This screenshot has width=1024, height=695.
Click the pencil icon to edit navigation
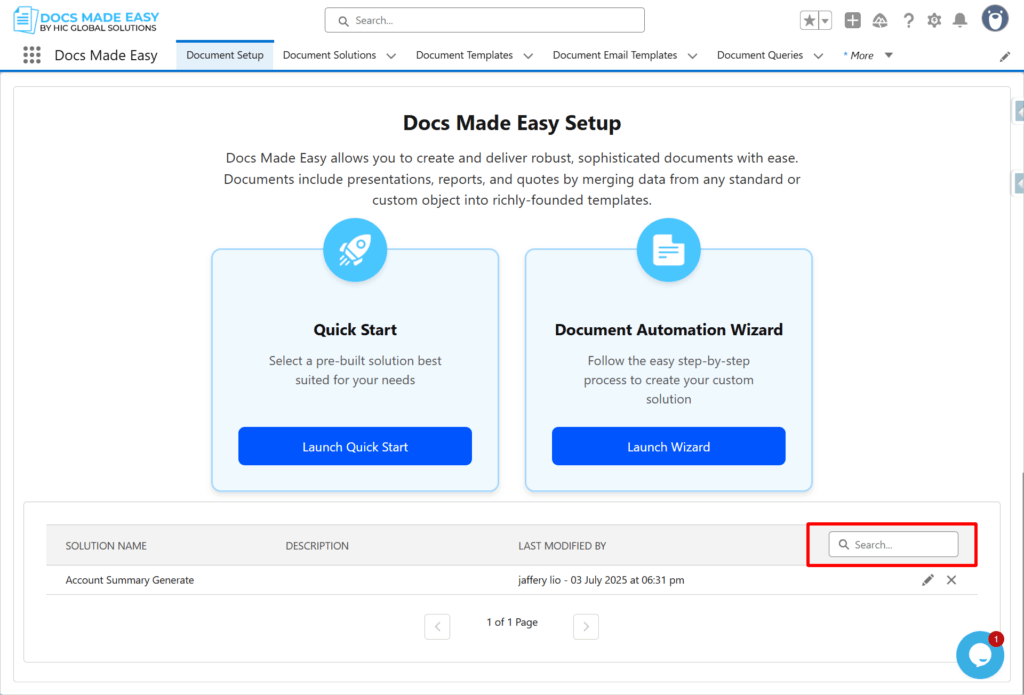(x=1005, y=57)
